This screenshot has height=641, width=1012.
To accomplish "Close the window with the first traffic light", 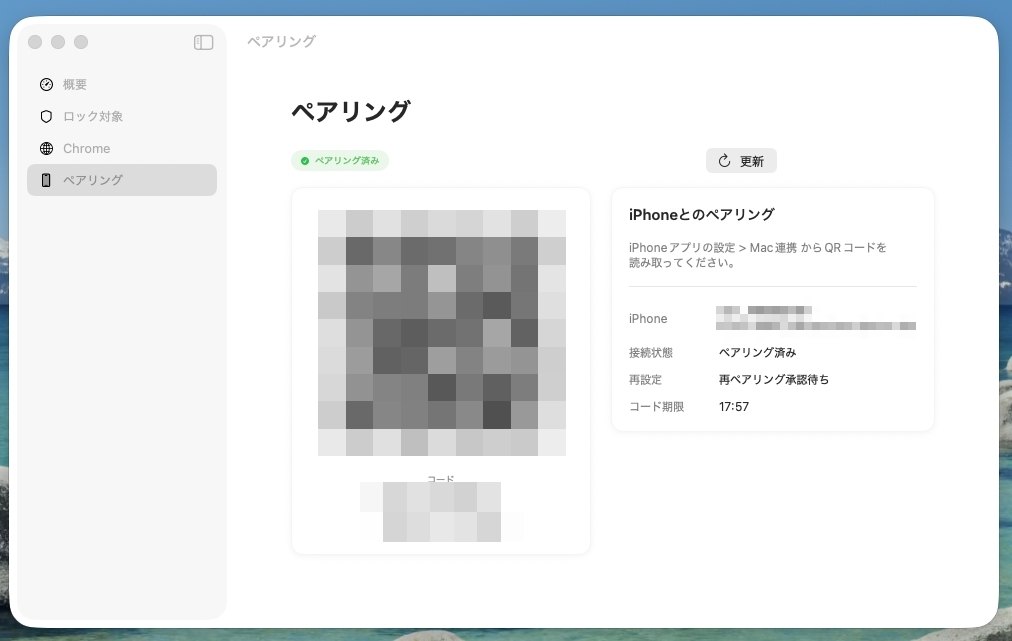I will pyautogui.click(x=35, y=42).
